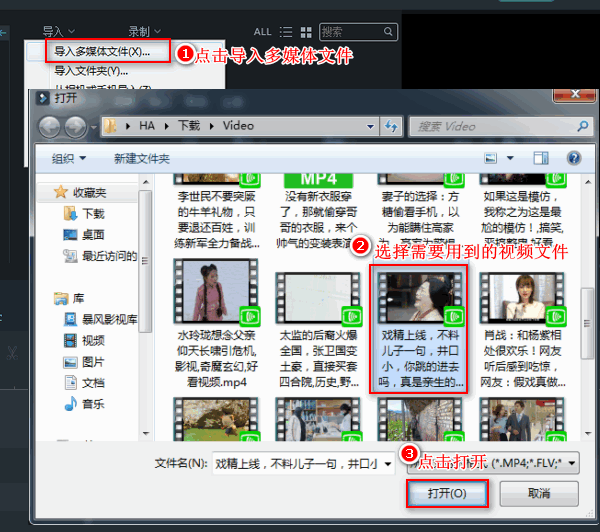Image resolution: width=600 pixels, height=532 pixels.
Task: Switch media library to list view
Action: (x=286, y=32)
